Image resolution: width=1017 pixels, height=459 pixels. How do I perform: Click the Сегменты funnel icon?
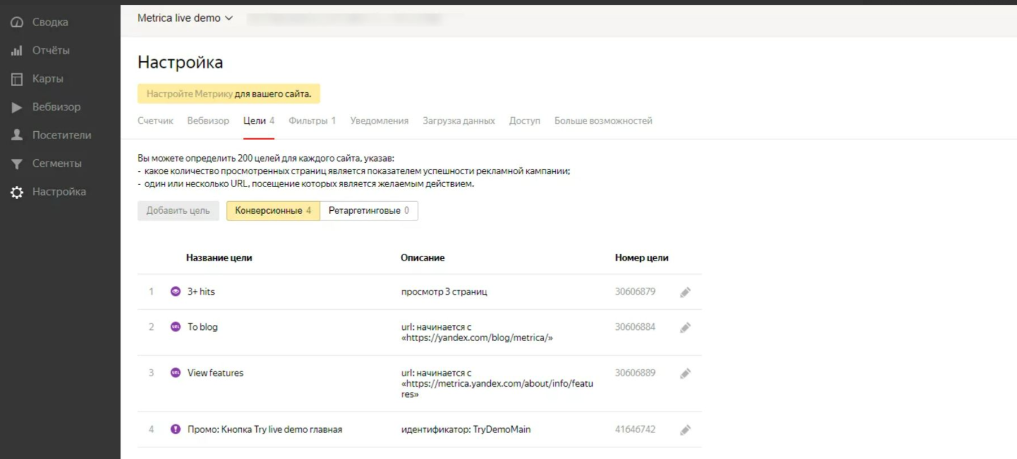pyautogui.click(x=18, y=164)
